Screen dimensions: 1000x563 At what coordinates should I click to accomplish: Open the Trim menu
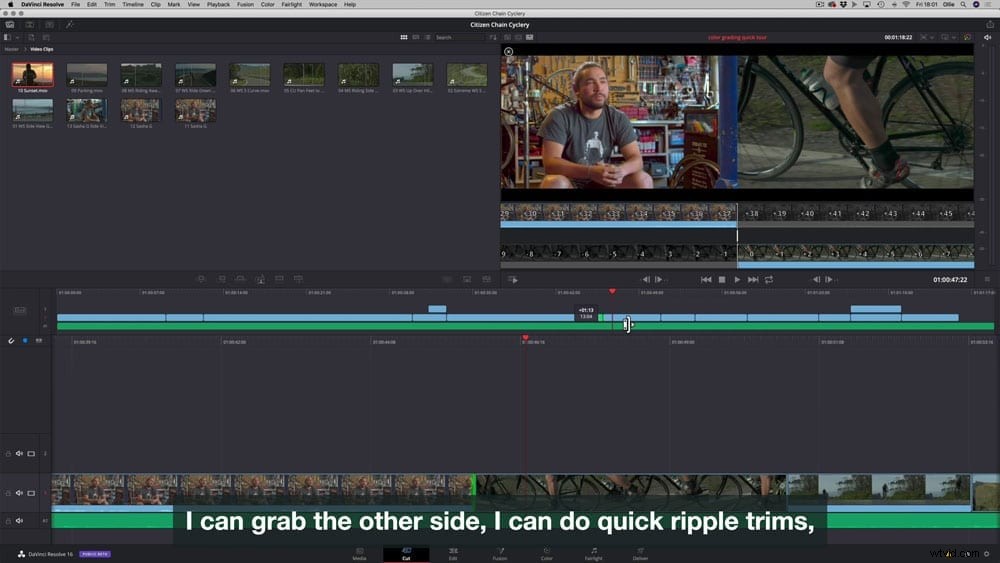tap(110, 4)
